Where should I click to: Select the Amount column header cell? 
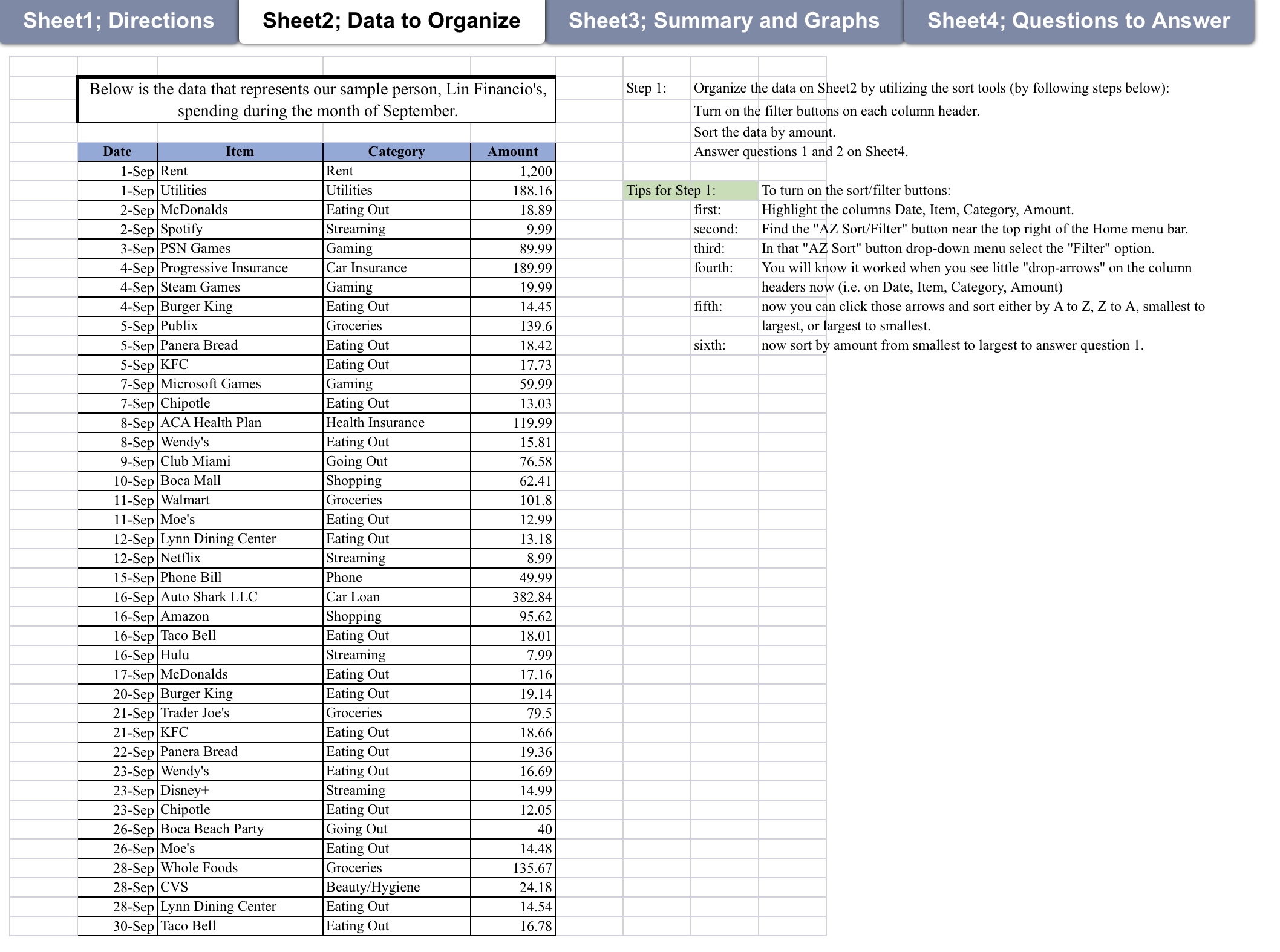click(x=512, y=151)
